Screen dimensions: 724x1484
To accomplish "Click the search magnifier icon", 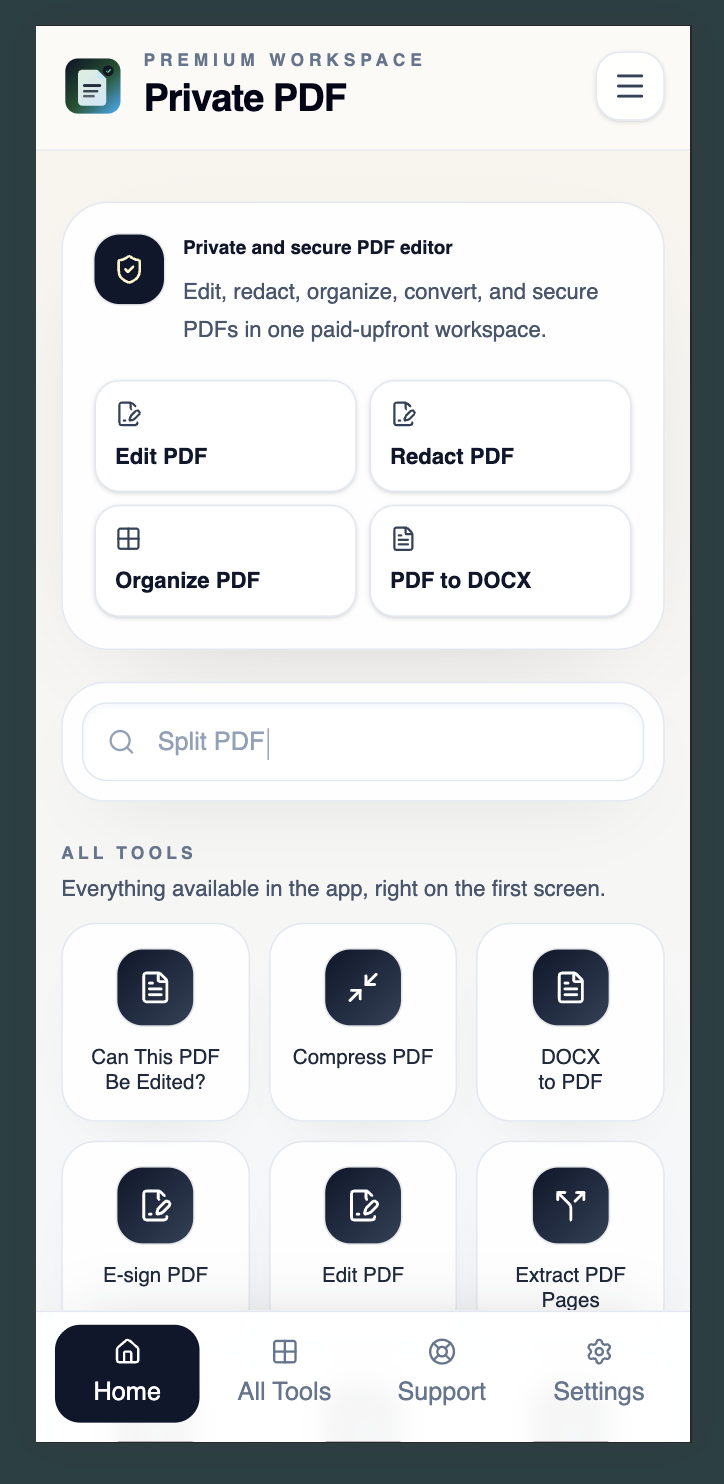I will click(x=121, y=742).
